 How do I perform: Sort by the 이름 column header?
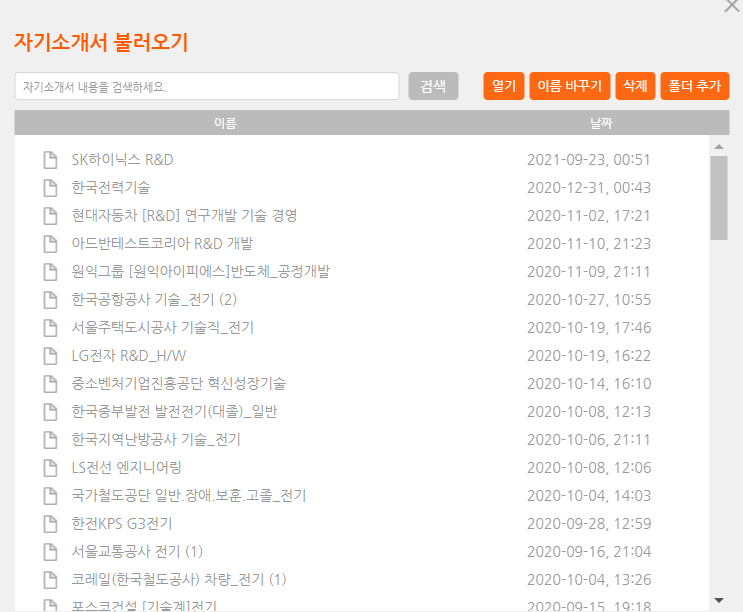pos(225,123)
